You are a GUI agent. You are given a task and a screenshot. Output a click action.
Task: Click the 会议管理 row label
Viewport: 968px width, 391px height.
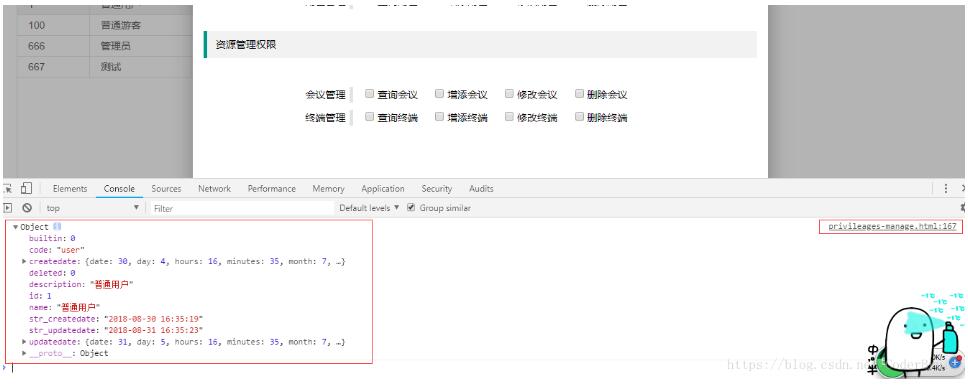pos(325,95)
